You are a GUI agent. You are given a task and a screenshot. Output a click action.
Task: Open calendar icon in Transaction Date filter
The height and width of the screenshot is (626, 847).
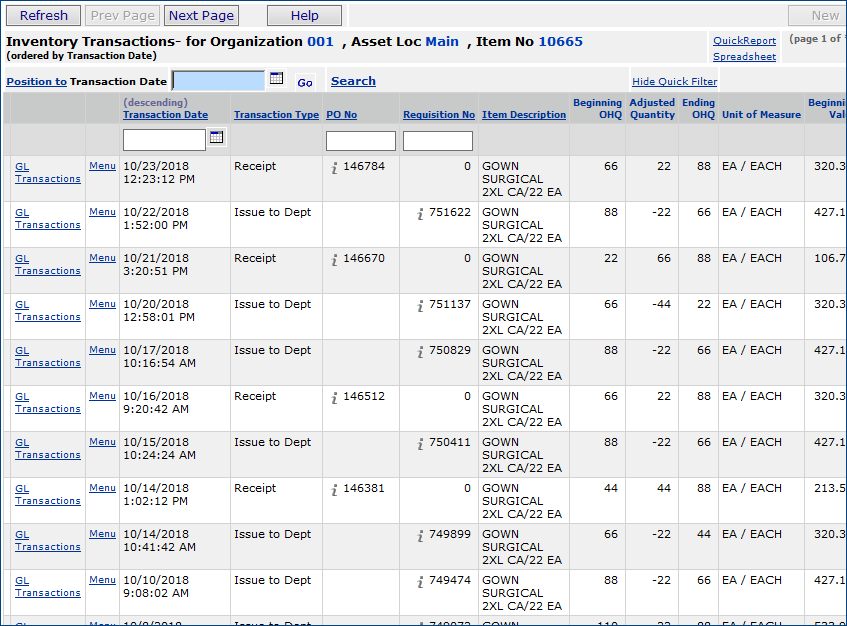point(216,137)
